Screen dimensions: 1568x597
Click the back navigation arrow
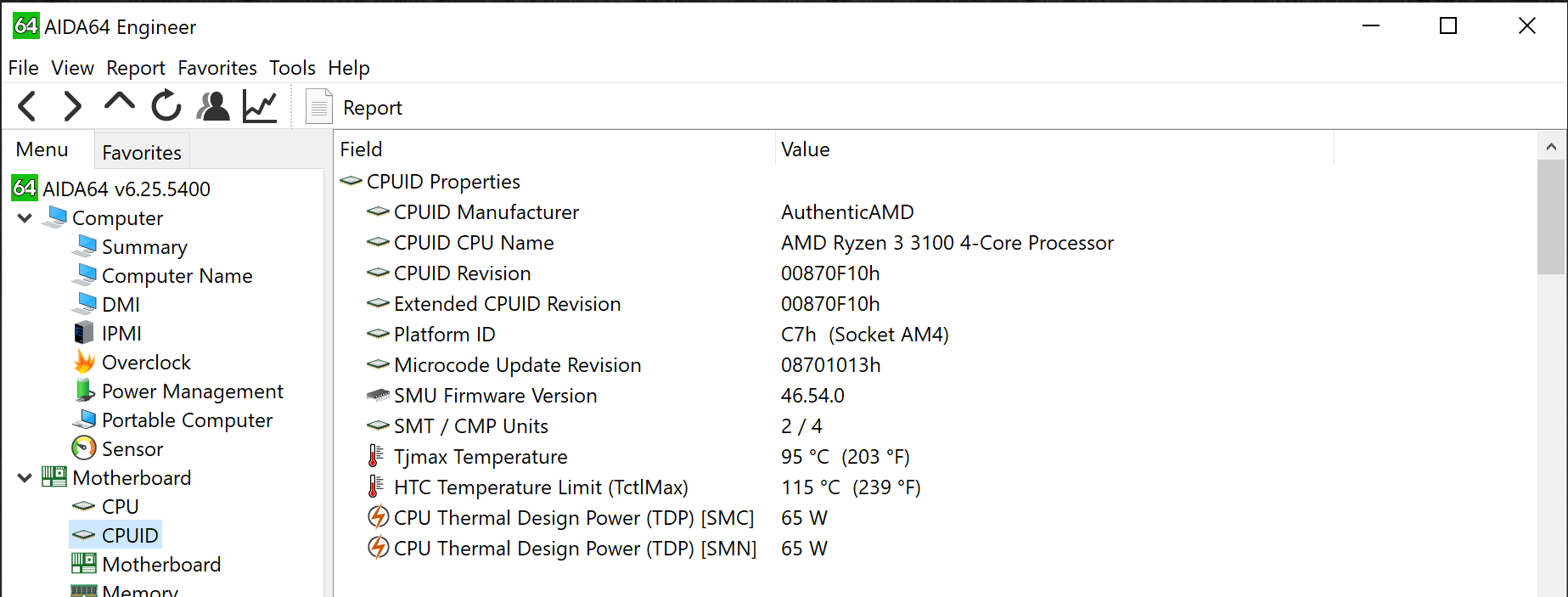[27, 107]
